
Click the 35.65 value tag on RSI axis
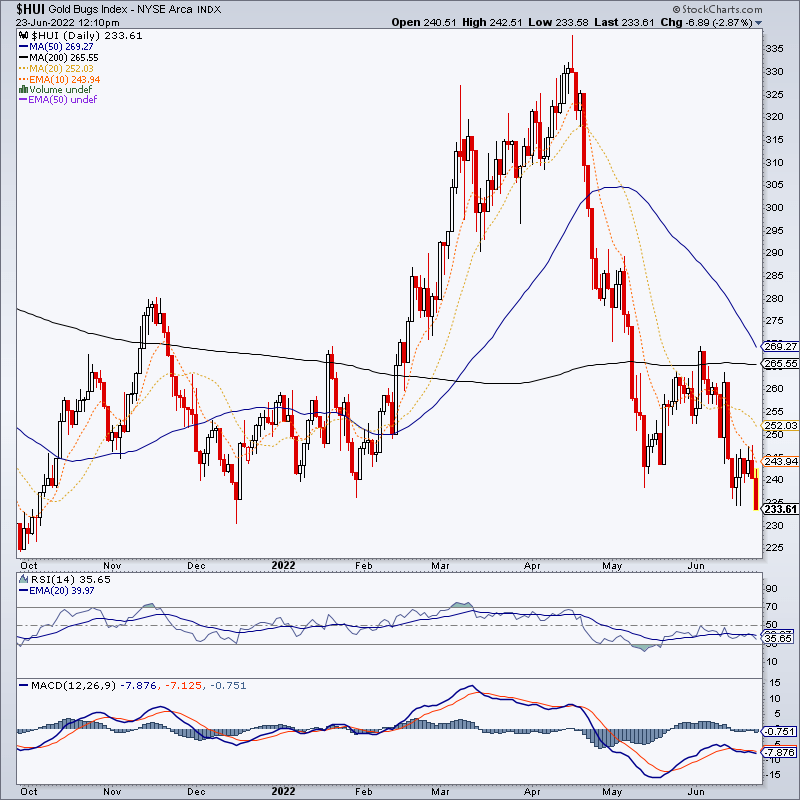click(778, 639)
